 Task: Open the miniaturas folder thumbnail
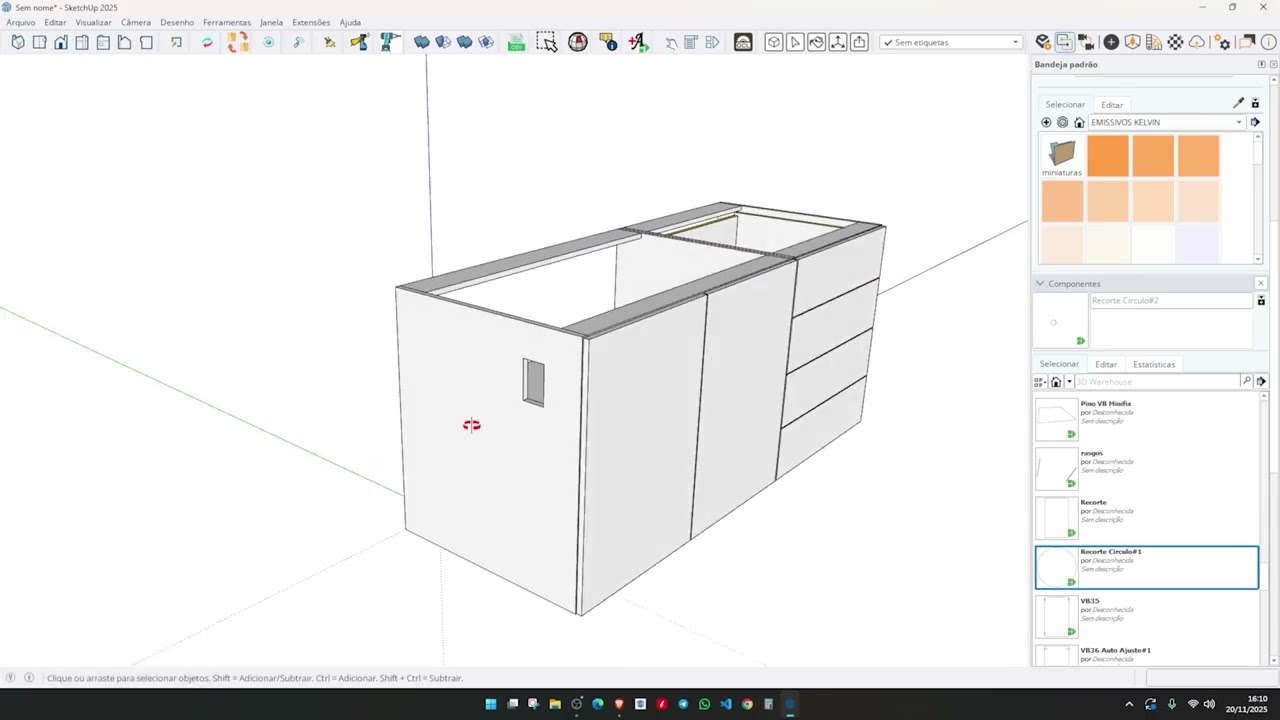[x=1062, y=156]
